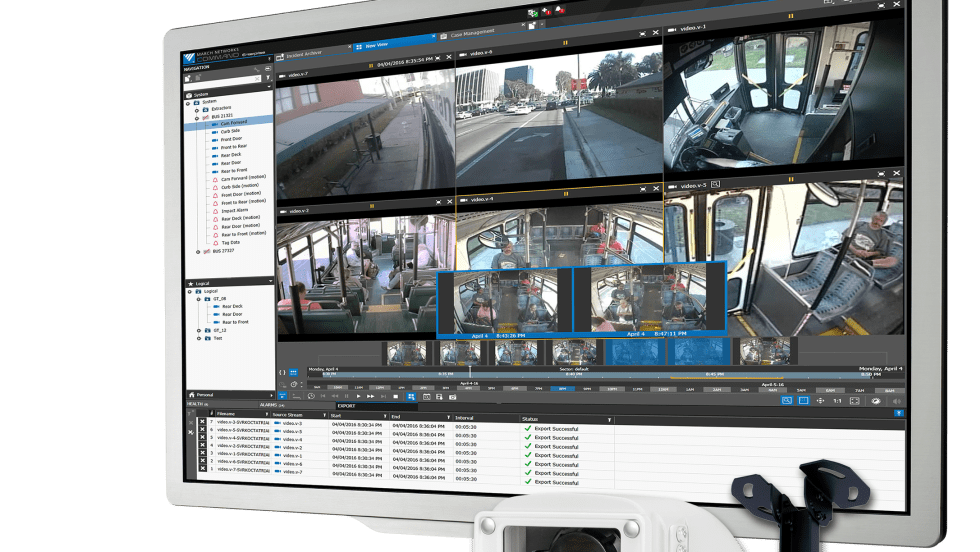
Task: Click the filter icon in Filename column
Action: pyautogui.click(x=266, y=415)
